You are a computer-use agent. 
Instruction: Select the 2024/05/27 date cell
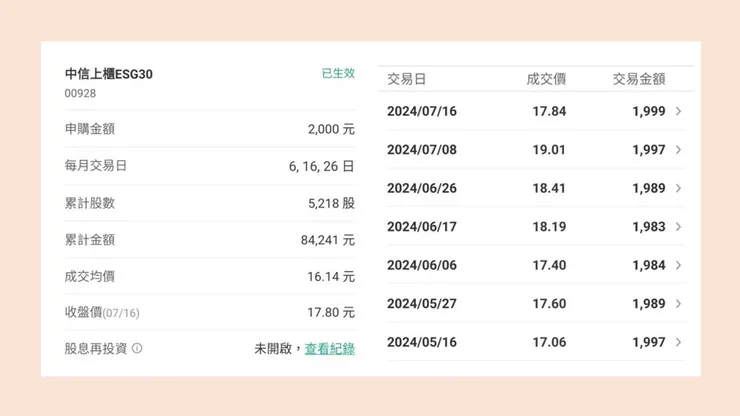point(422,304)
